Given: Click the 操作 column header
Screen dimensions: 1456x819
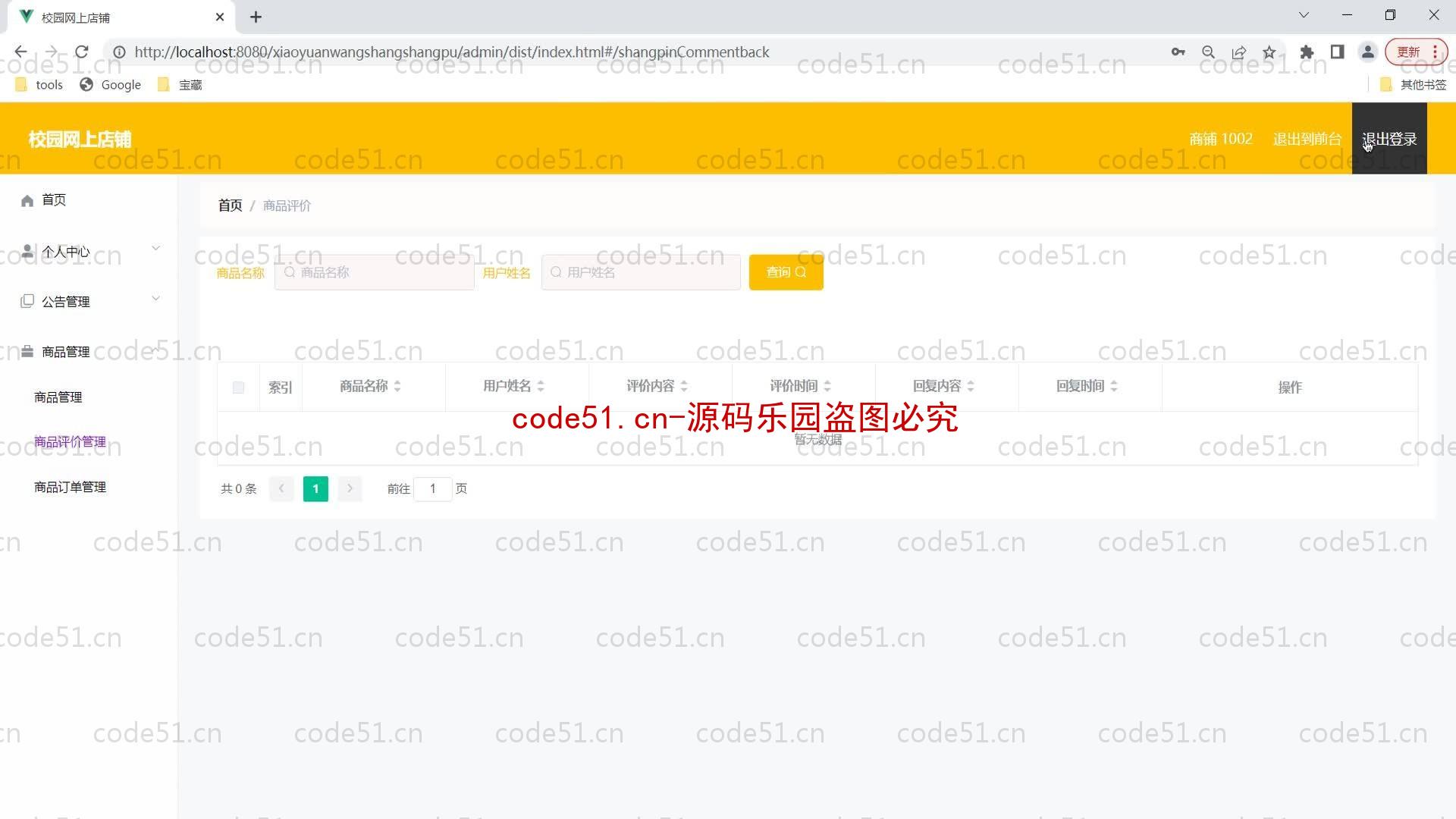Looking at the screenshot, I should [x=1290, y=388].
